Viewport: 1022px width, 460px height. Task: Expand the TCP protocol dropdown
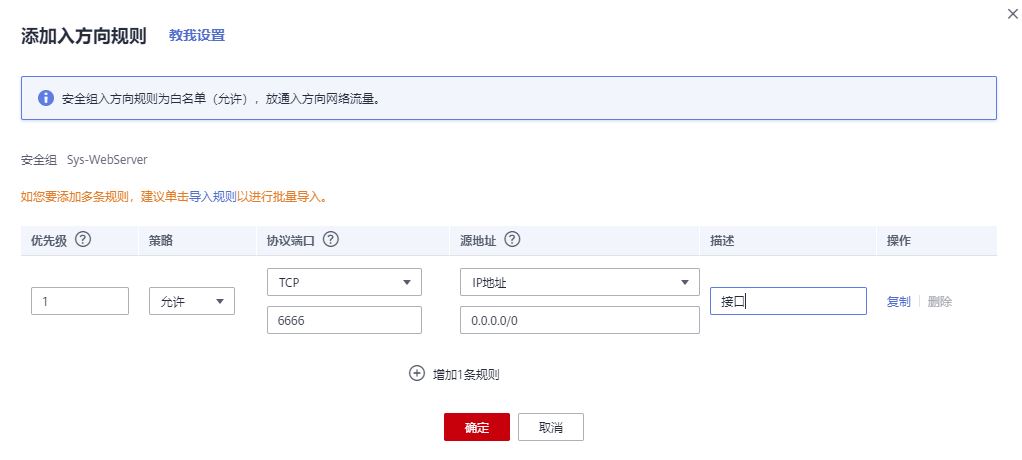[344, 282]
